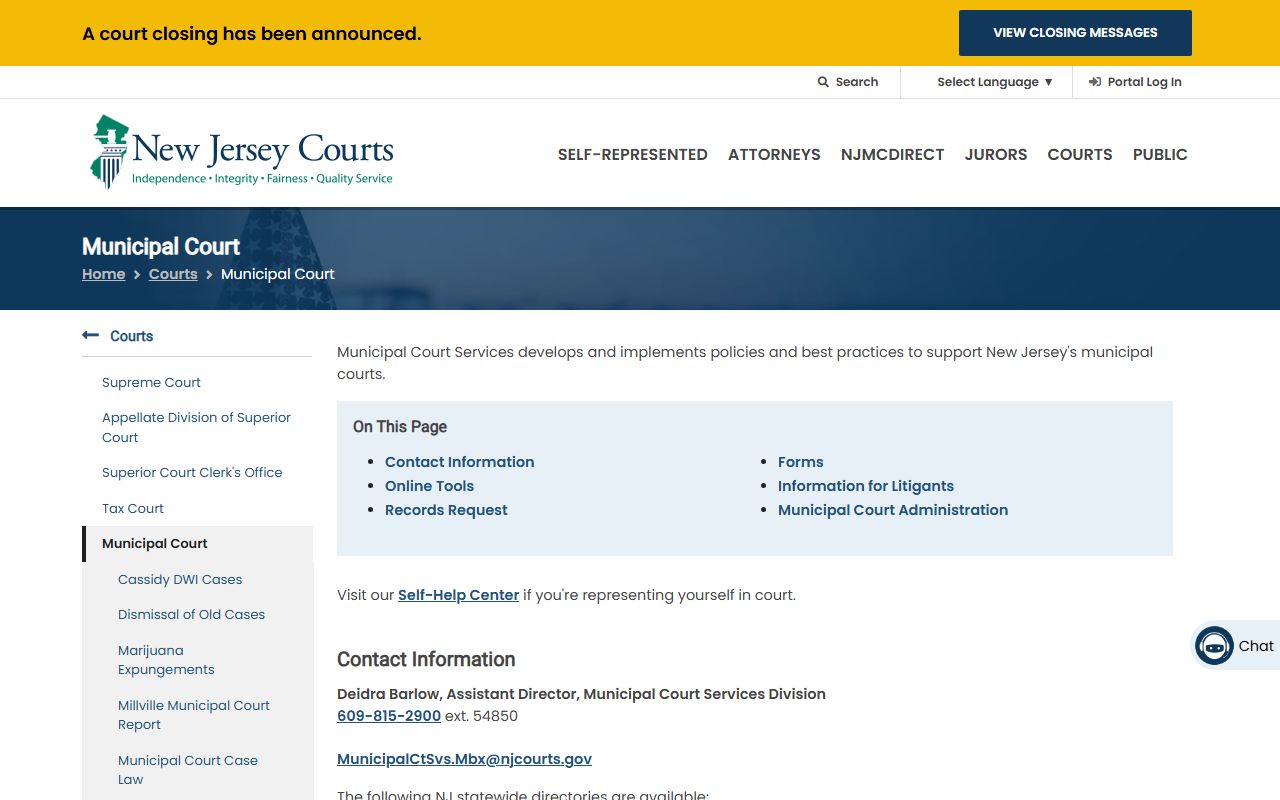Jump to Records Request section
The width and height of the screenshot is (1280, 800).
(x=446, y=510)
